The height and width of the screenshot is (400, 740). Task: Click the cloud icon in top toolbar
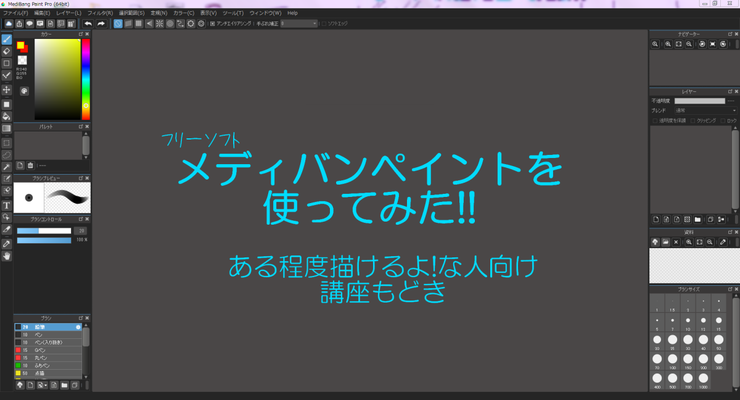pos(8,24)
